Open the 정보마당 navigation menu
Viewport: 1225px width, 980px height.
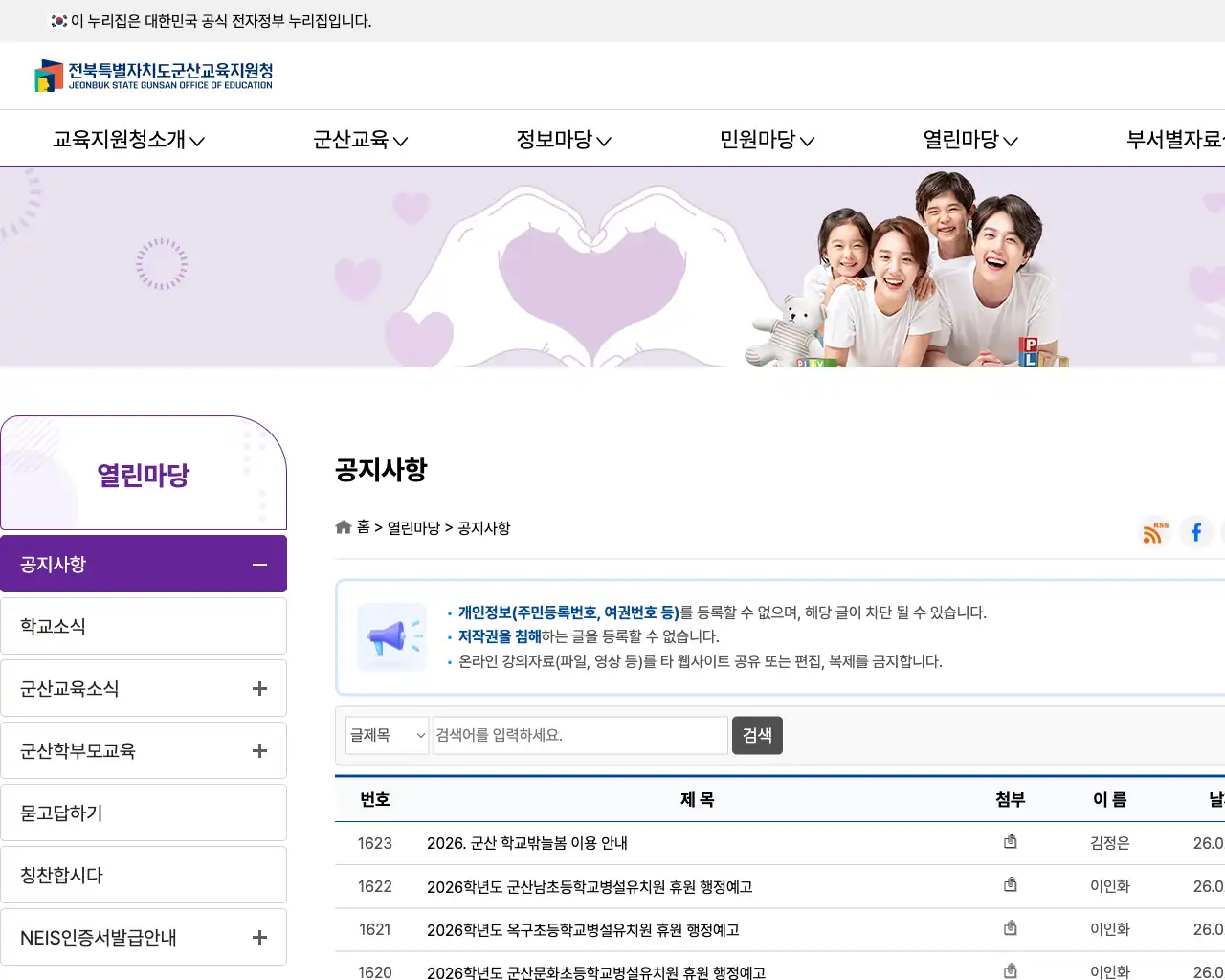coord(562,139)
